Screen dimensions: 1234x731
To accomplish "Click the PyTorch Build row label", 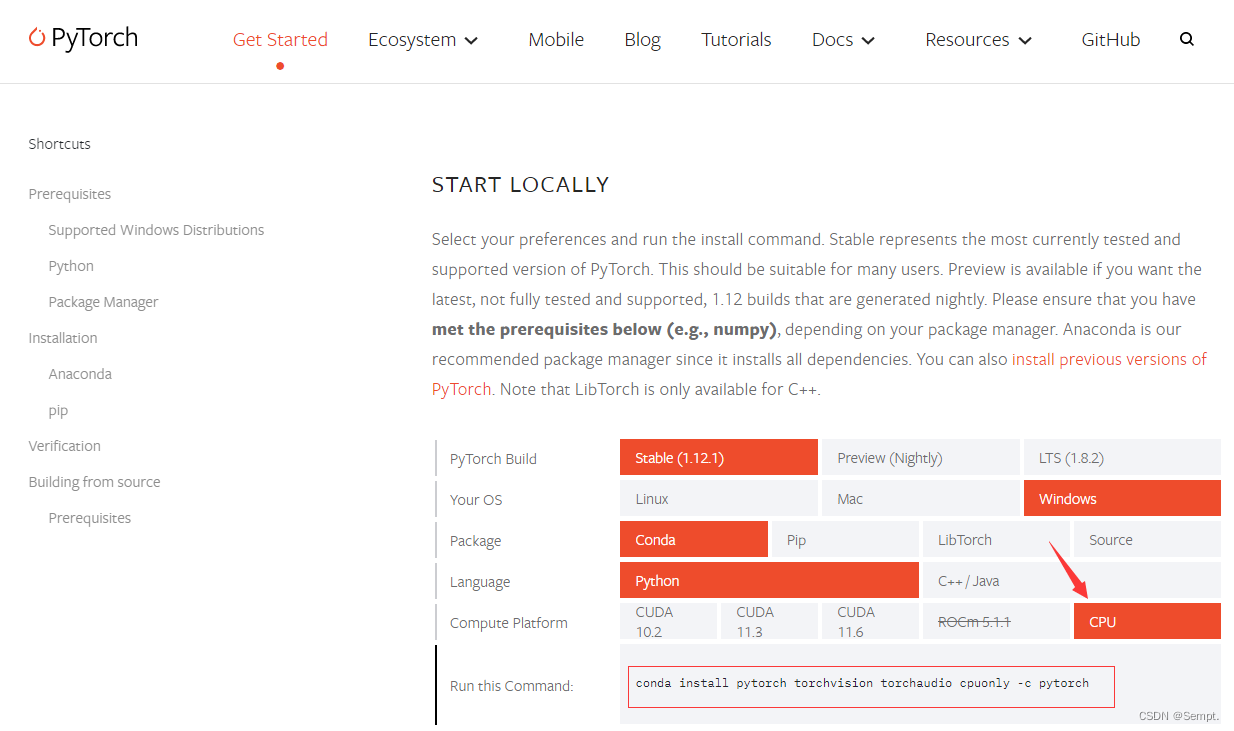I will (493, 459).
